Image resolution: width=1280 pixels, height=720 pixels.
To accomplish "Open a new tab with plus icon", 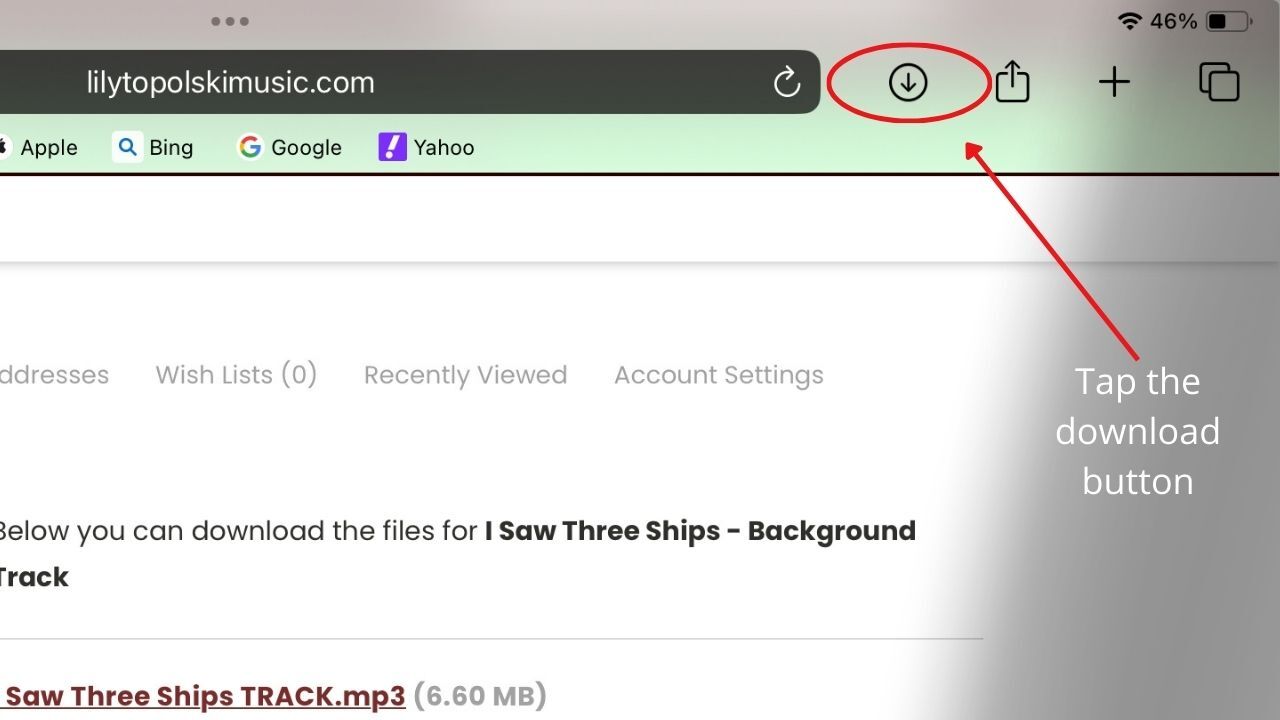I will 1114,82.
